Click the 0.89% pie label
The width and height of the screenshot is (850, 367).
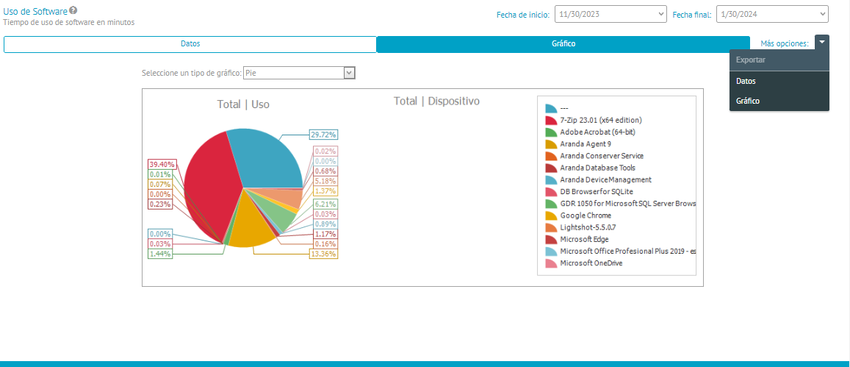click(x=325, y=224)
